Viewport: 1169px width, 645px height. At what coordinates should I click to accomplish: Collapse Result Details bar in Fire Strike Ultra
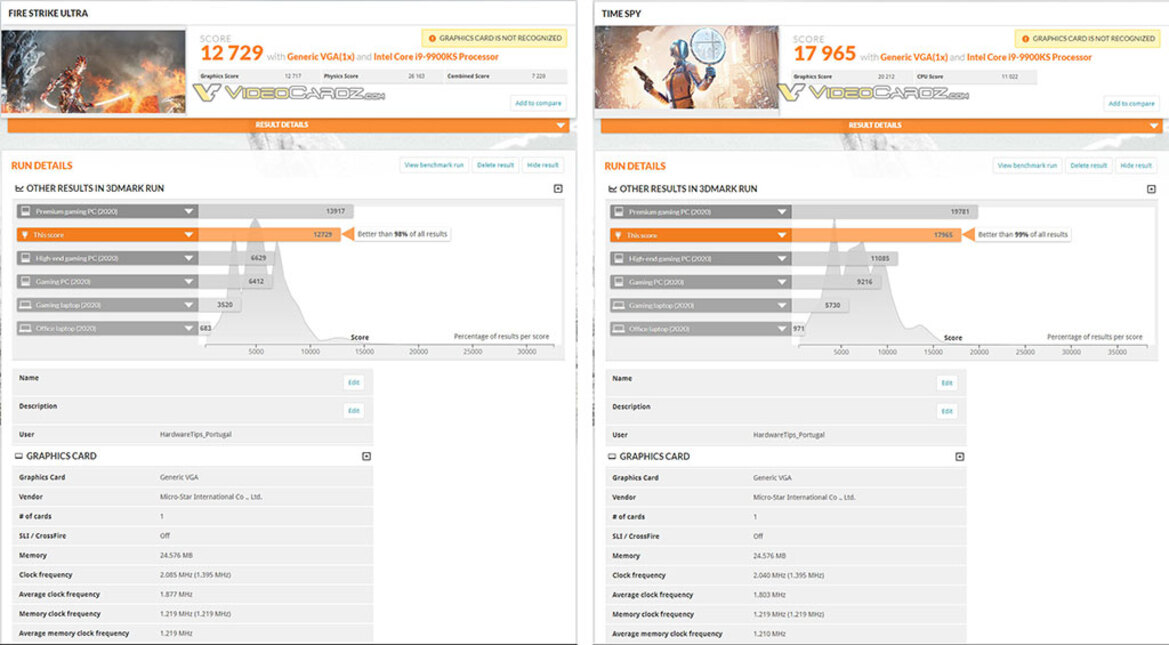point(288,125)
